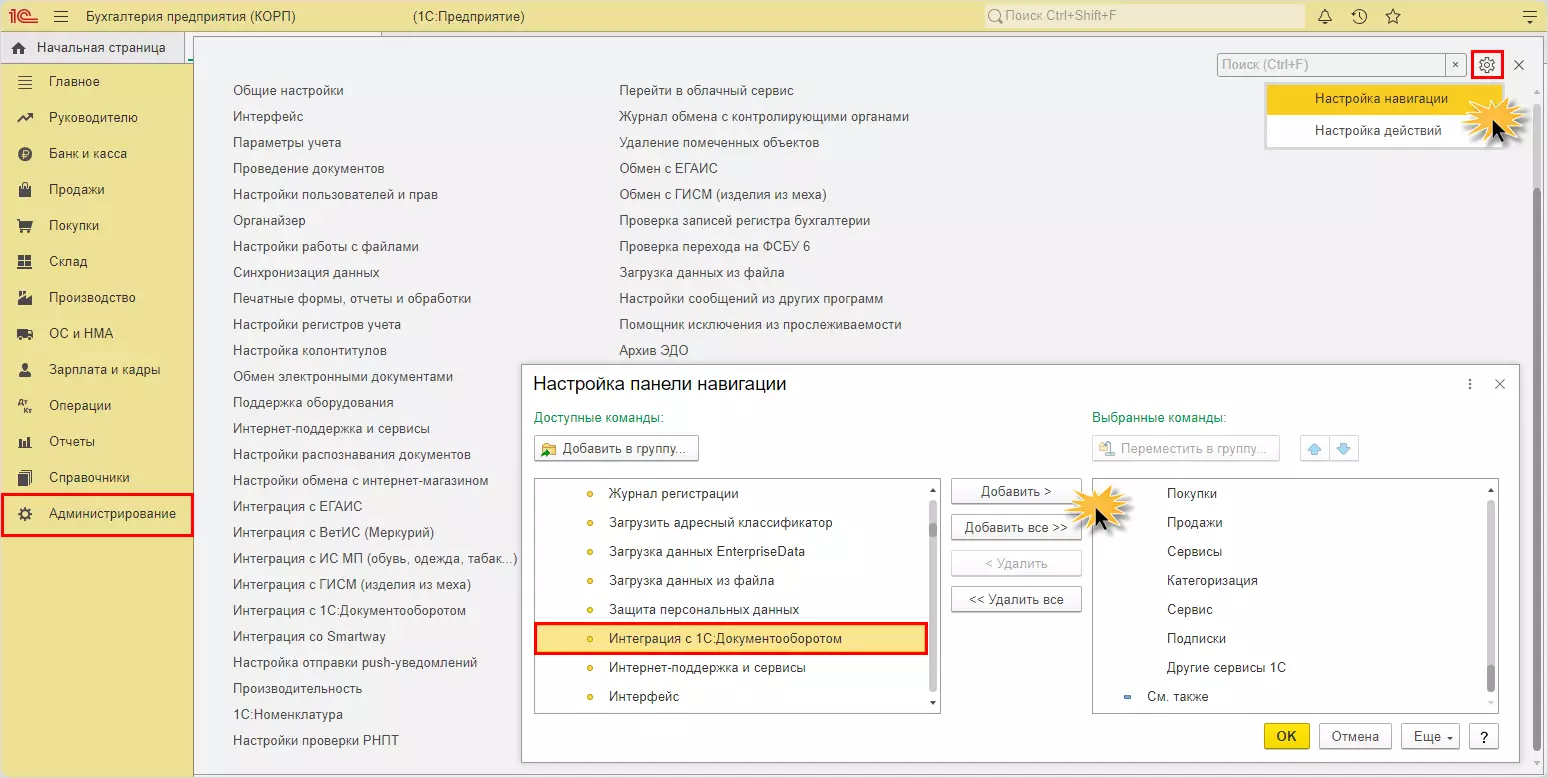Image resolution: width=1548 pixels, height=778 pixels.
Task: Click the Добавить все >> button
Action: (x=1016, y=528)
